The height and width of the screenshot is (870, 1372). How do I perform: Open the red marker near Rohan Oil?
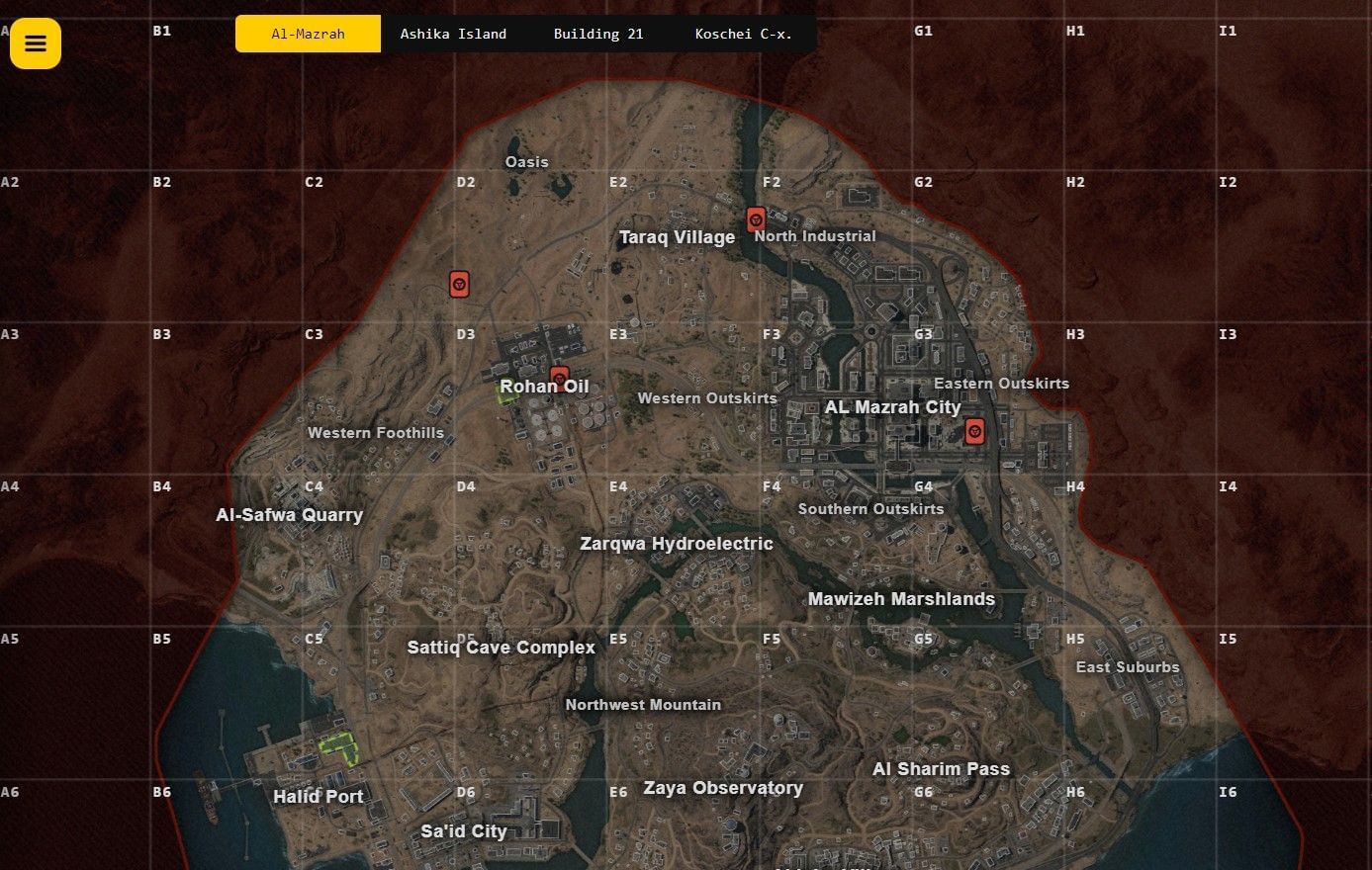(560, 377)
